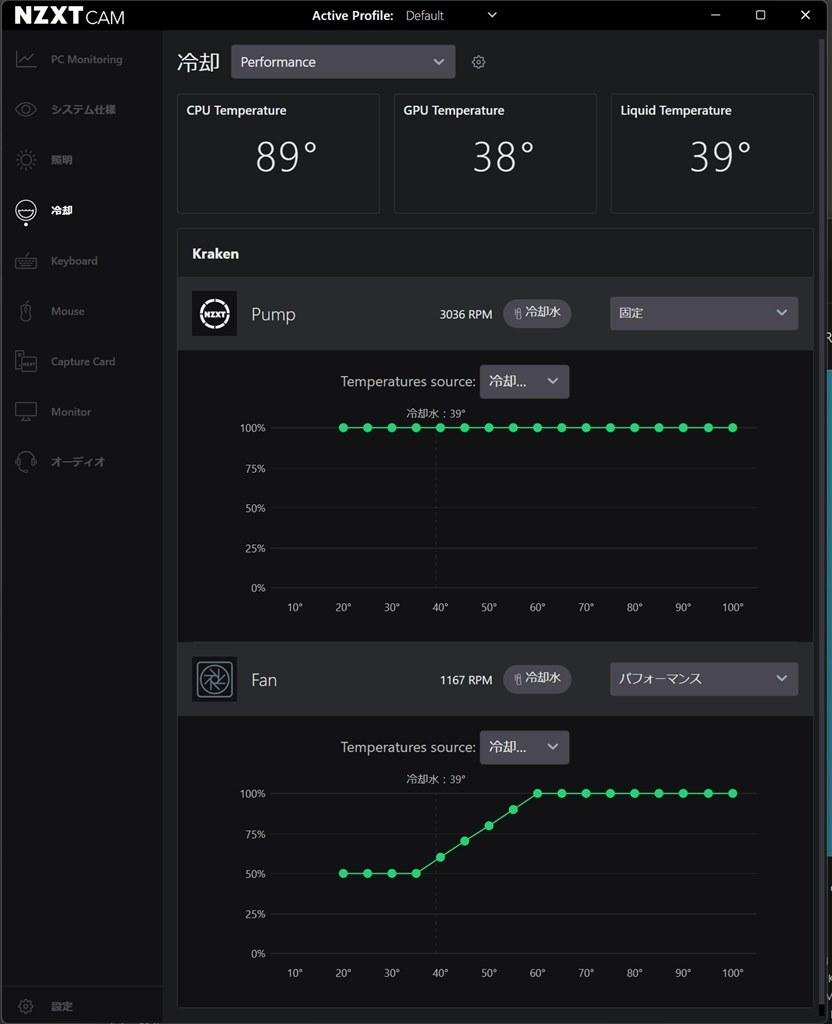Image resolution: width=832 pixels, height=1024 pixels.
Task: Select the Keyboard icon in sidebar
Action: pos(26,261)
